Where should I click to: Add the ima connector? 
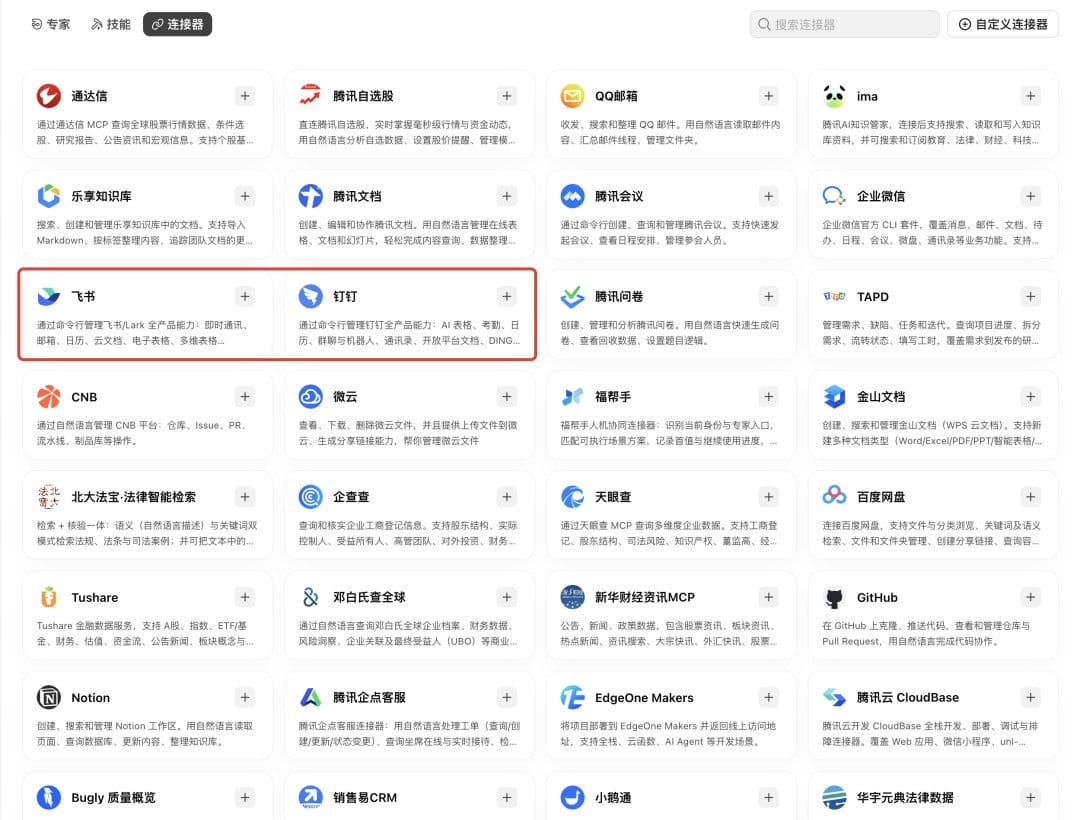pyautogui.click(x=1030, y=96)
